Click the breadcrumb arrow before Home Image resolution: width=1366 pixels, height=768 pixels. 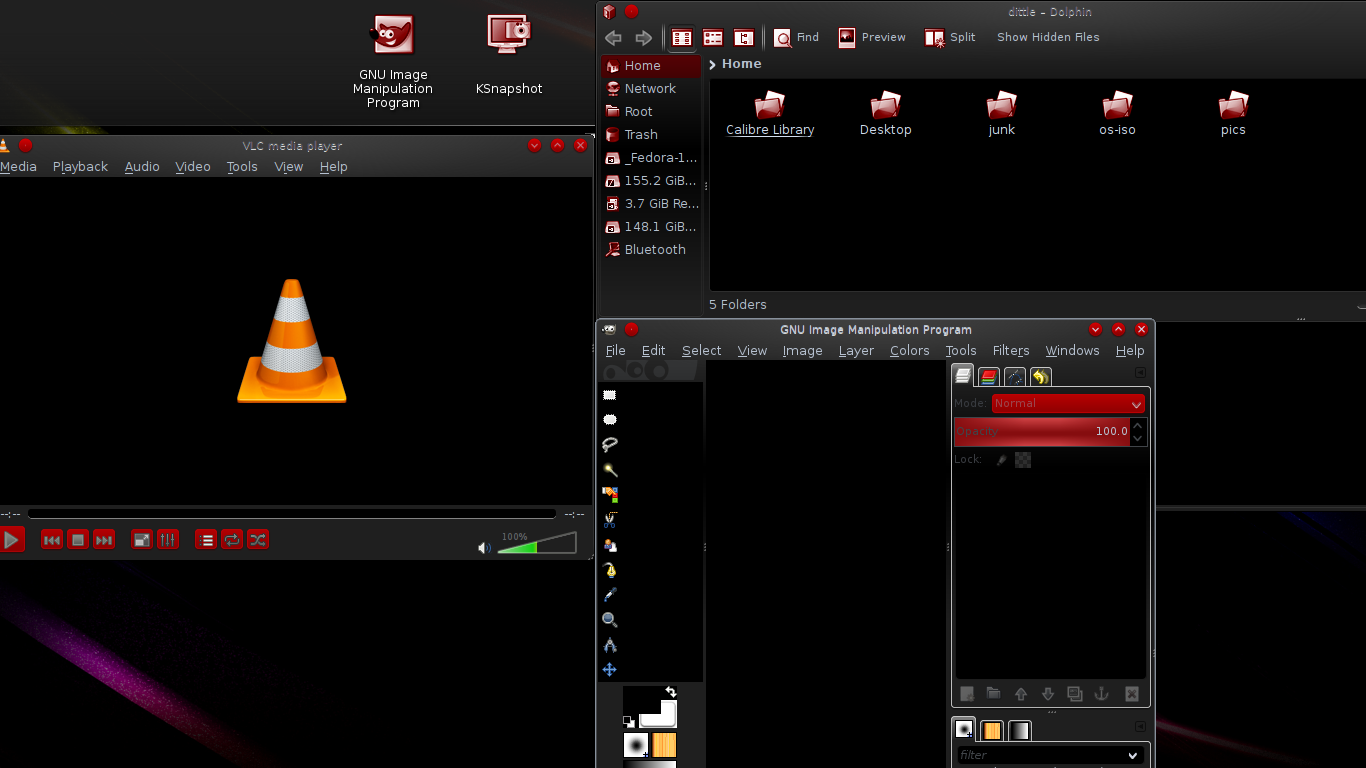(x=712, y=64)
